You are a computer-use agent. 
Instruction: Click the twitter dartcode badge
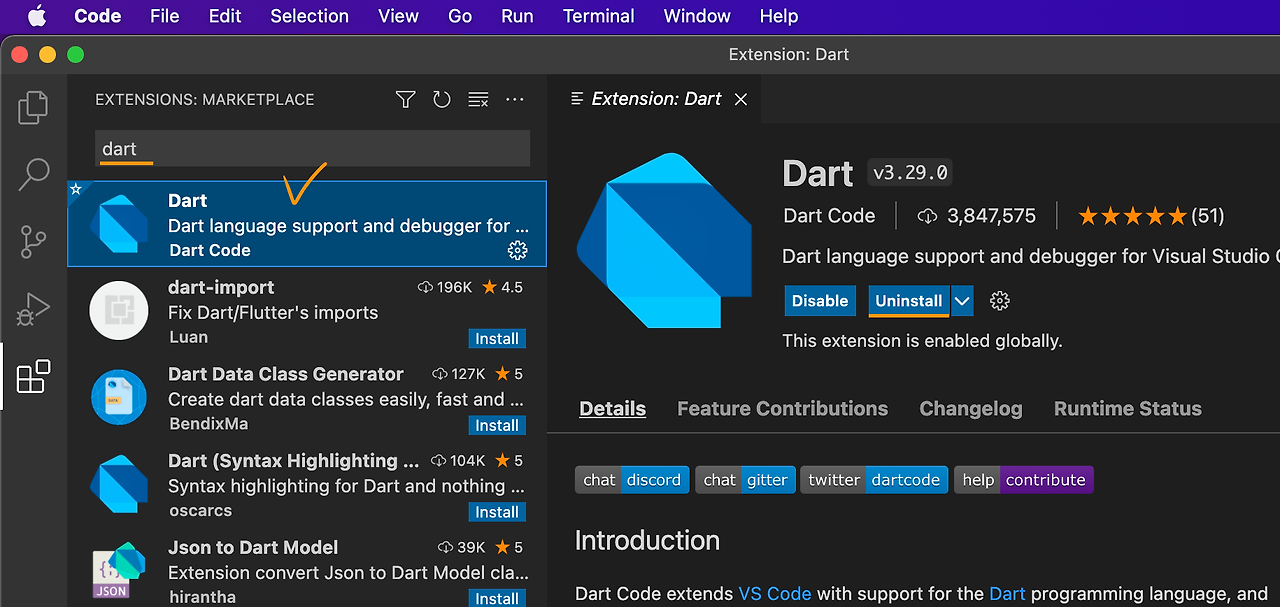point(874,480)
